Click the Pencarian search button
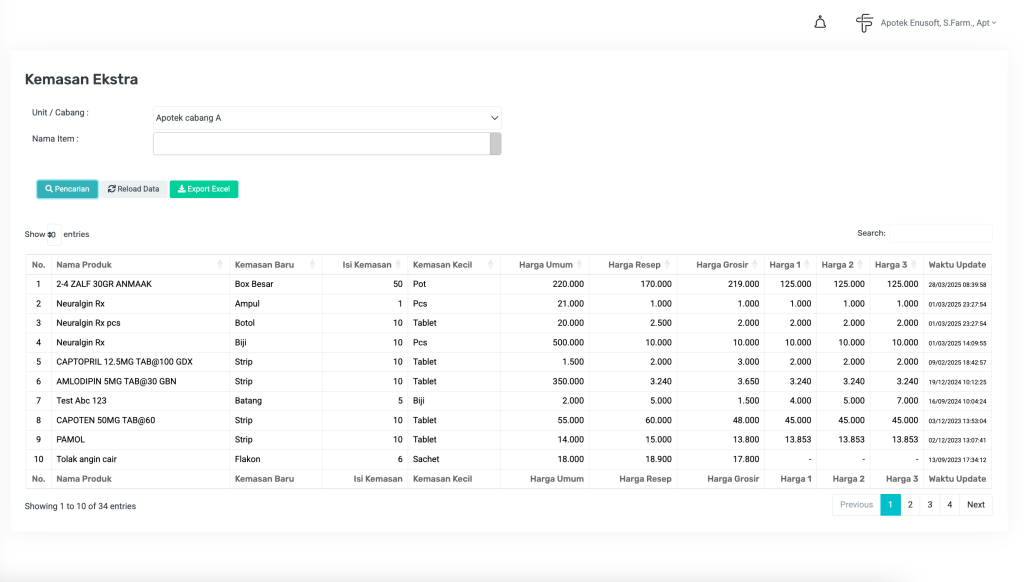The height and width of the screenshot is (582, 1024). point(67,189)
